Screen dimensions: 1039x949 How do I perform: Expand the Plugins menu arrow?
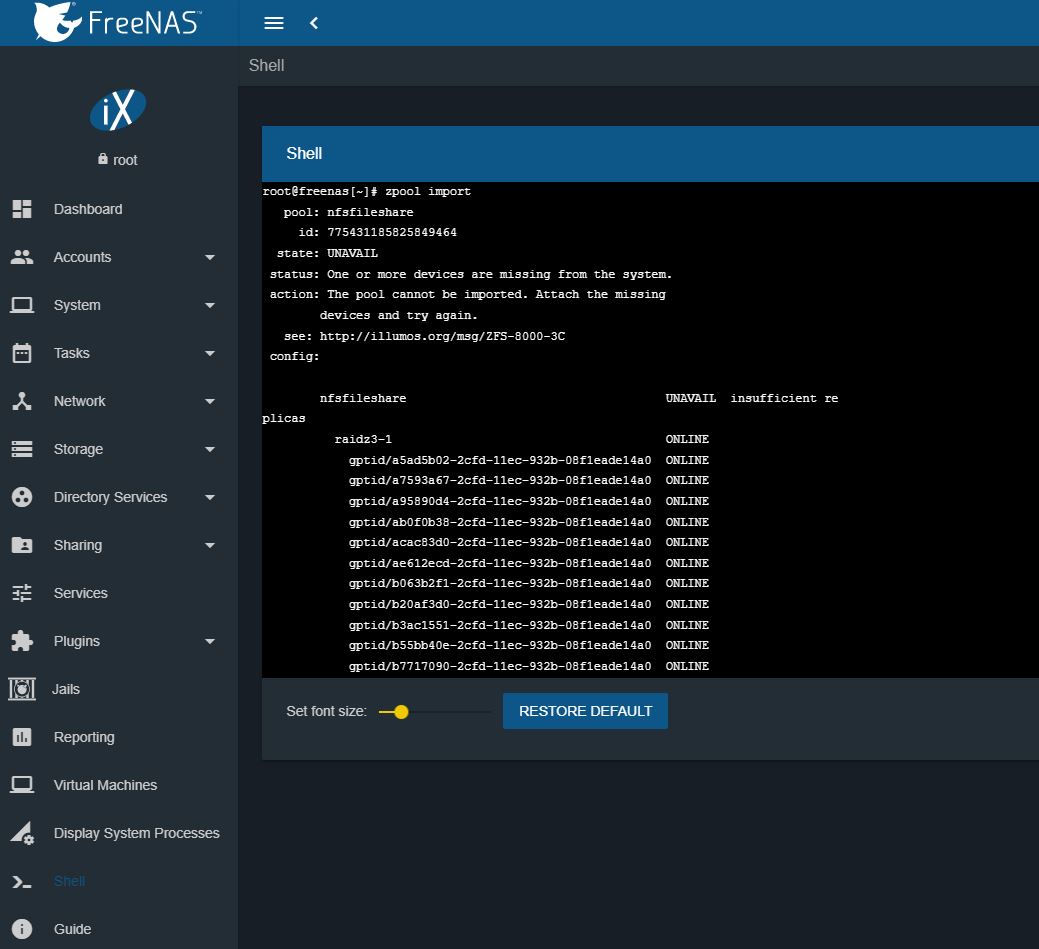210,641
